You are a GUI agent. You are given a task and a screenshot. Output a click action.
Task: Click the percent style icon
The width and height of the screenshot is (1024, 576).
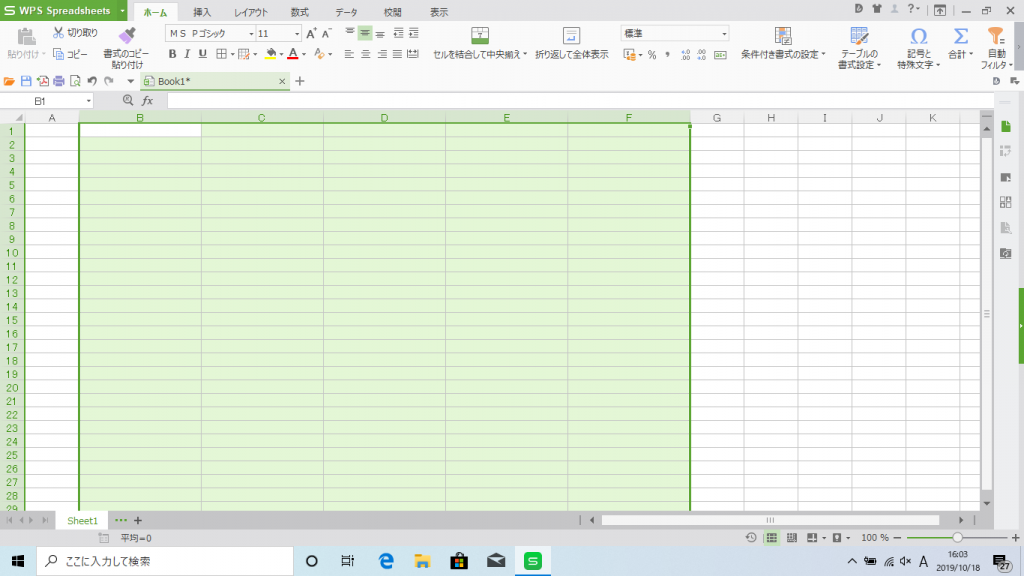650,54
